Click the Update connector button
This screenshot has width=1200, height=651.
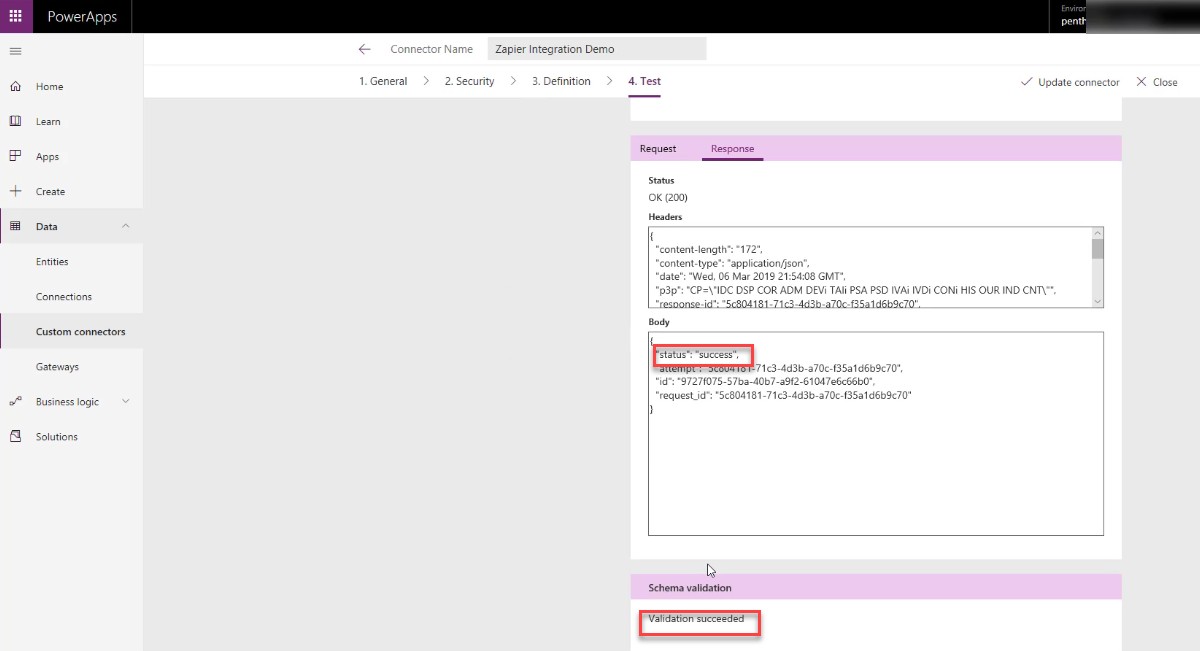pyautogui.click(x=1070, y=82)
